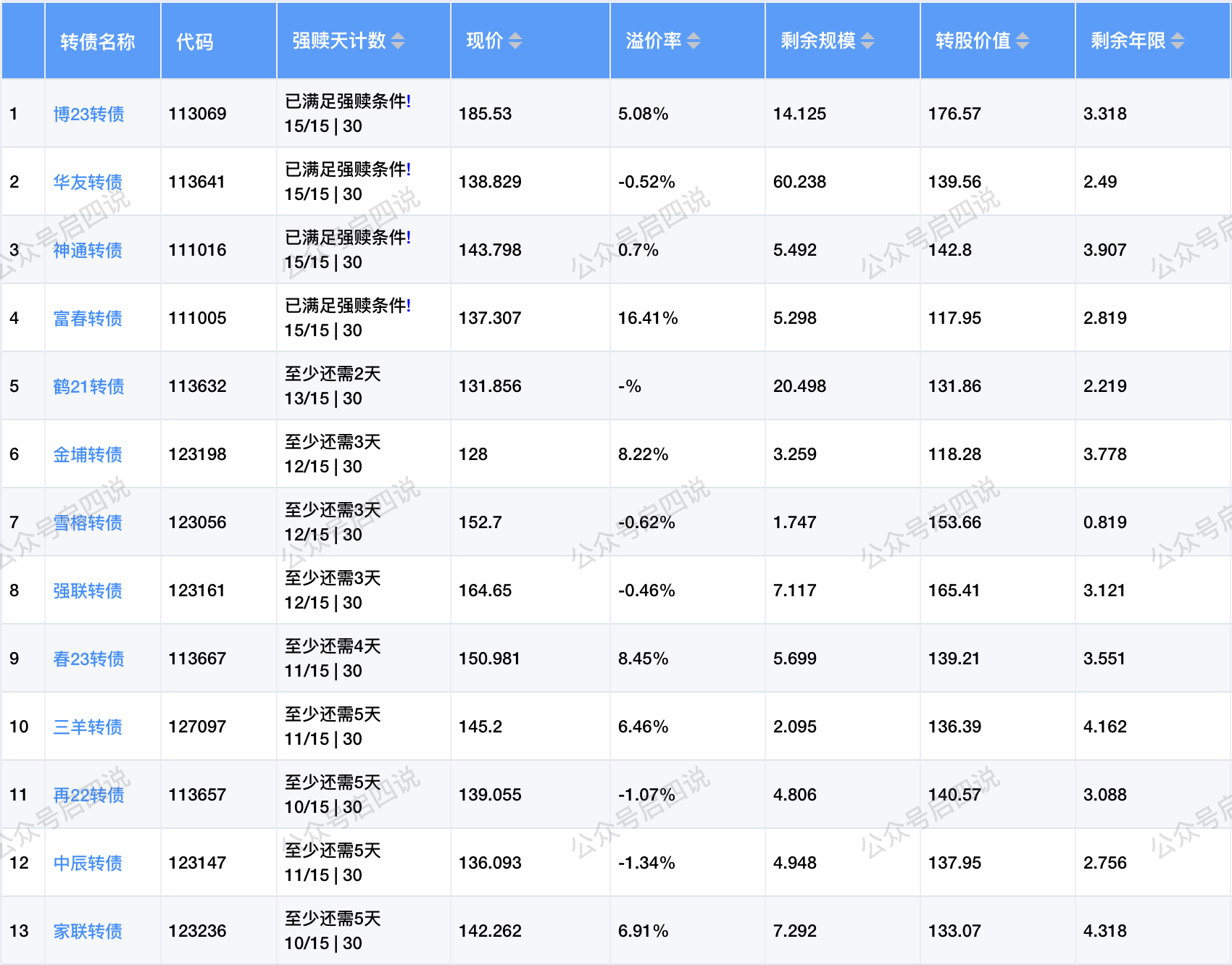The width and height of the screenshot is (1232, 965).
Task: Select 鹤21转债 bond name
Action: coord(88,387)
